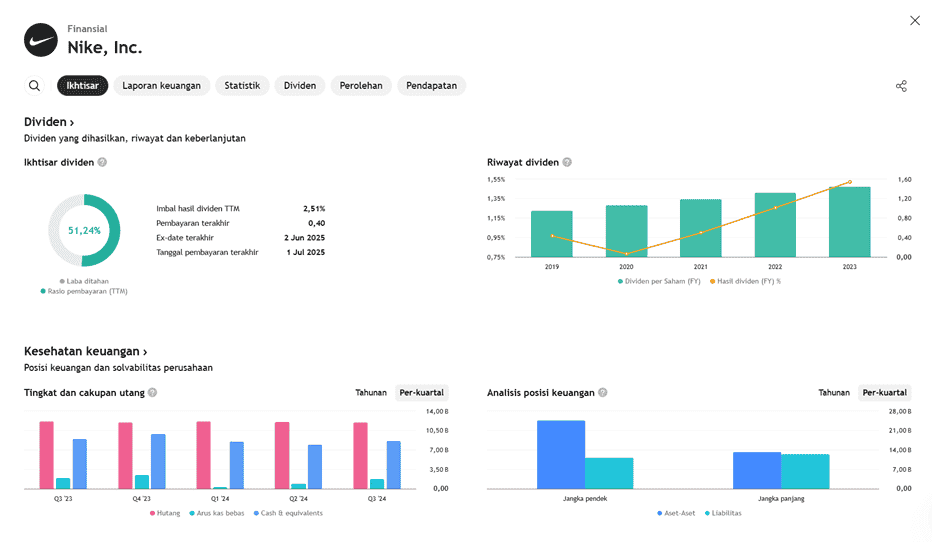Viewport: 932px width, 542px height.
Task: Switch to Laporan keuangan tab
Action: (162, 86)
